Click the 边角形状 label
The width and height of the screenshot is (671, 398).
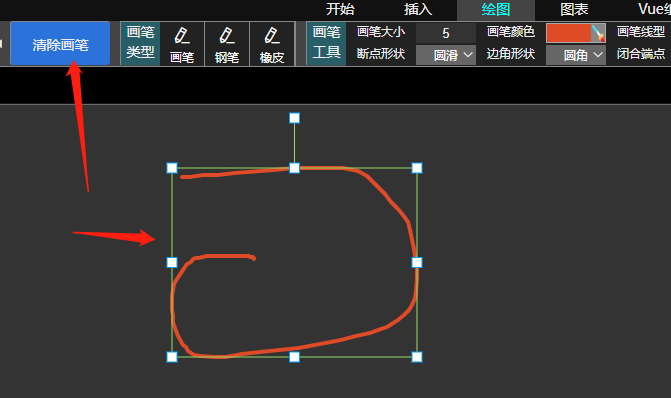tap(511, 54)
